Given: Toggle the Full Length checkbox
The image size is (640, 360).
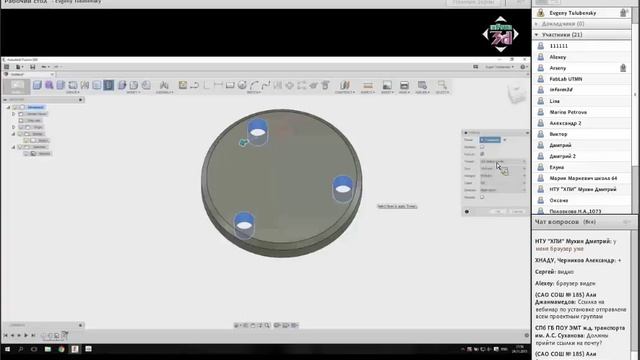Looking at the screenshot, I should coord(482,154).
